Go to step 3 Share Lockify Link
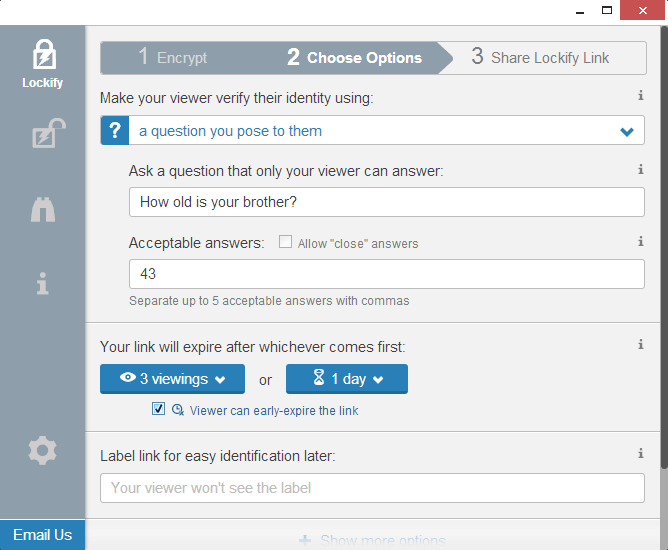668x550 pixels. point(540,58)
